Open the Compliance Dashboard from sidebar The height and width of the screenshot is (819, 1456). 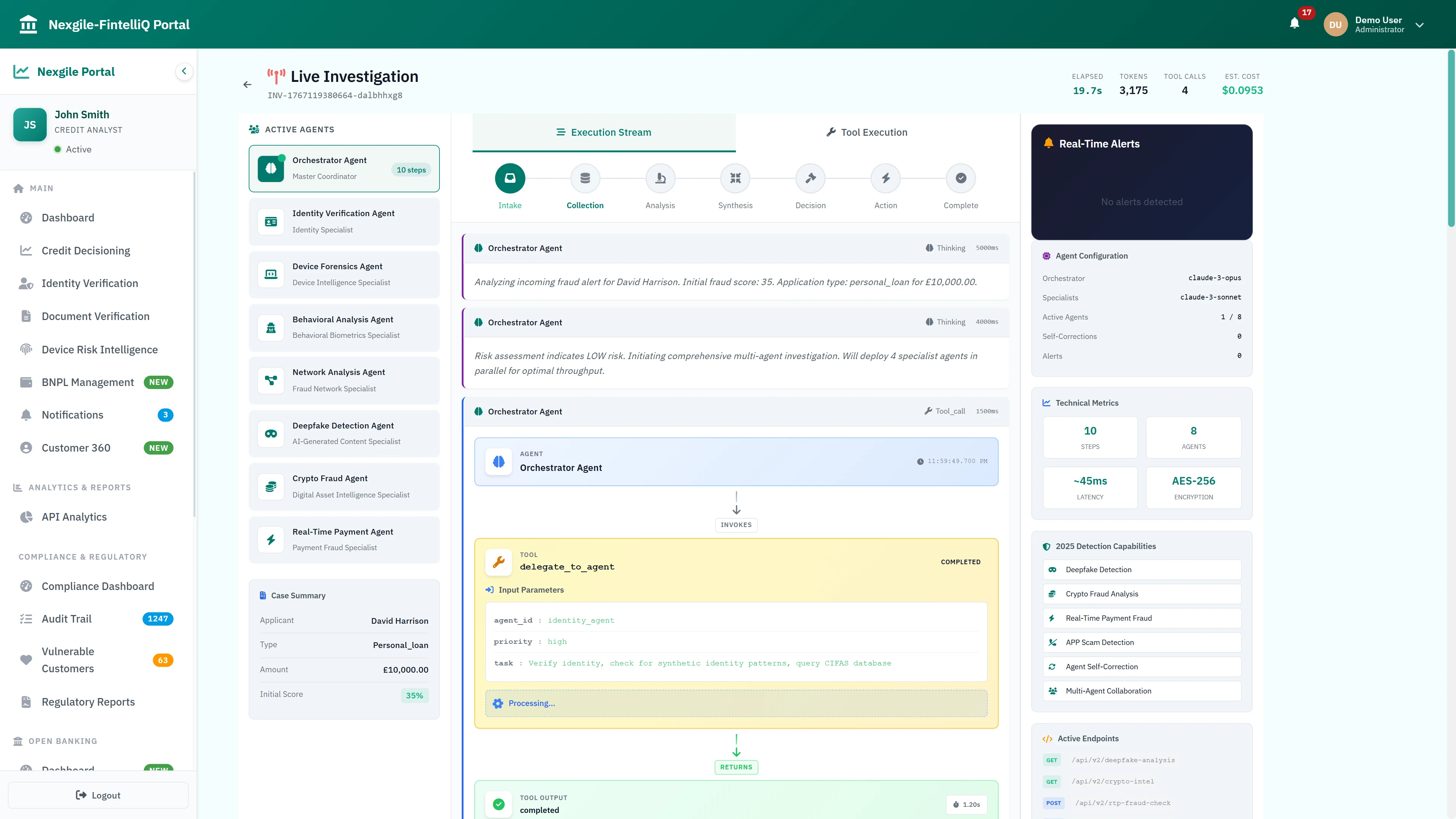click(97, 586)
